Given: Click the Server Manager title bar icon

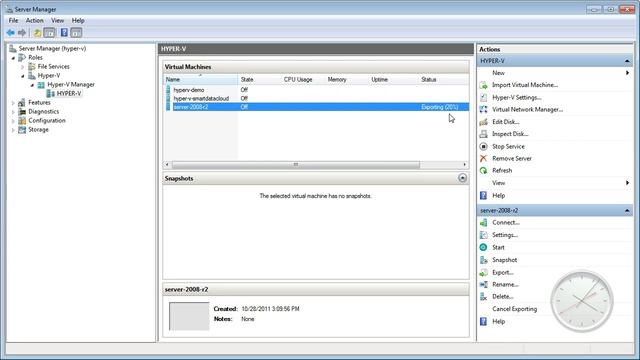Looking at the screenshot, I should tap(9, 9).
